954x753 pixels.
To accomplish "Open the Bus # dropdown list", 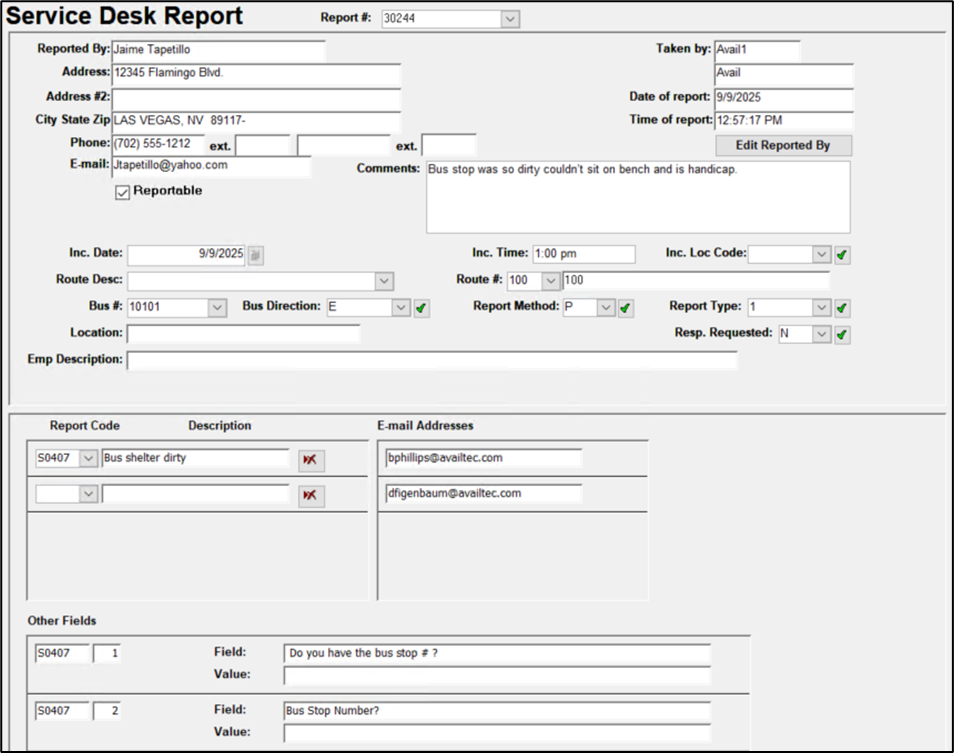I will point(217,308).
